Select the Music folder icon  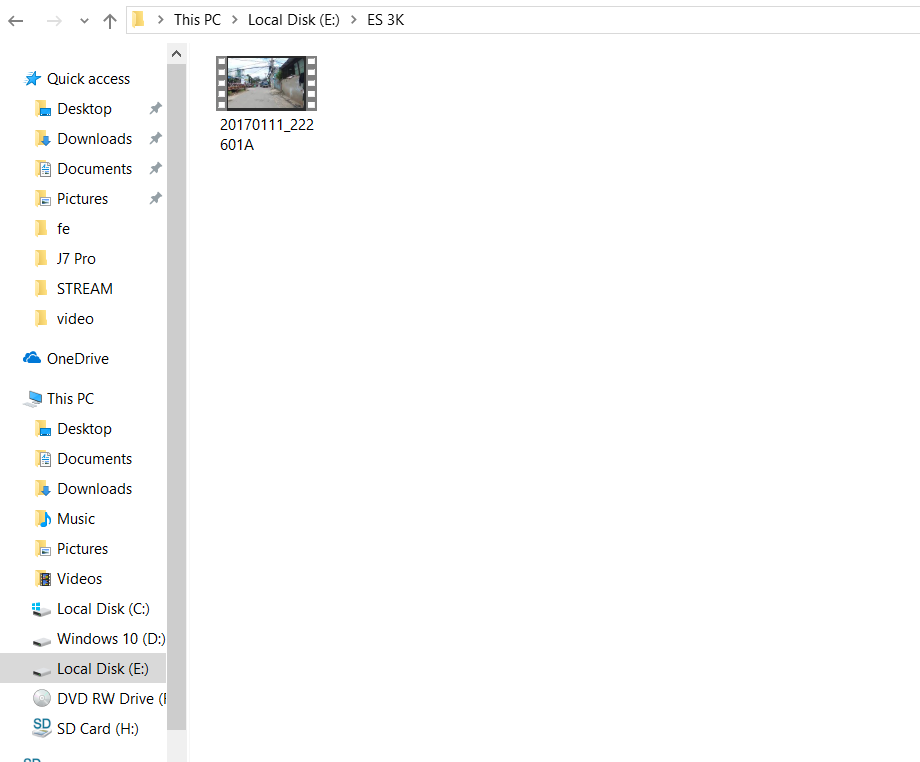pos(43,519)
